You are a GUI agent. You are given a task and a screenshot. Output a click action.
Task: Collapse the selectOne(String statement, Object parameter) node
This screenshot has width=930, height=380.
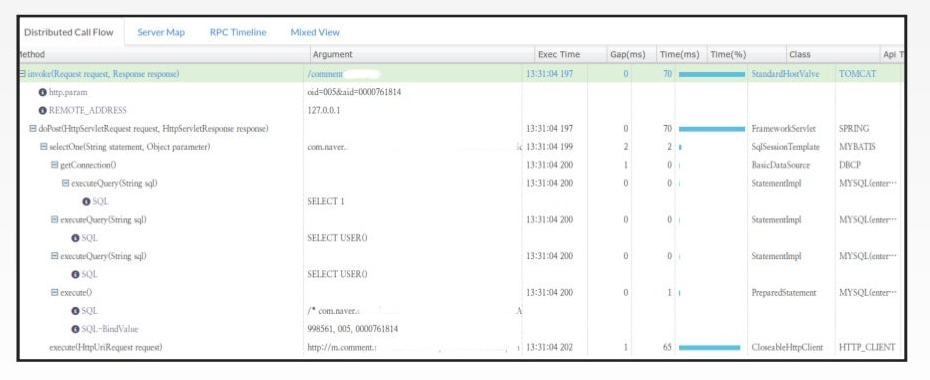[x=44, y=147]
